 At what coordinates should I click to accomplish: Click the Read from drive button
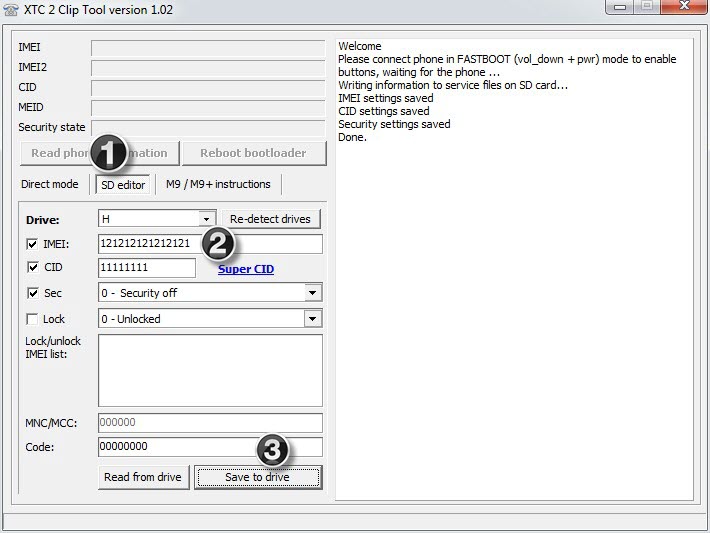point(143,477)
